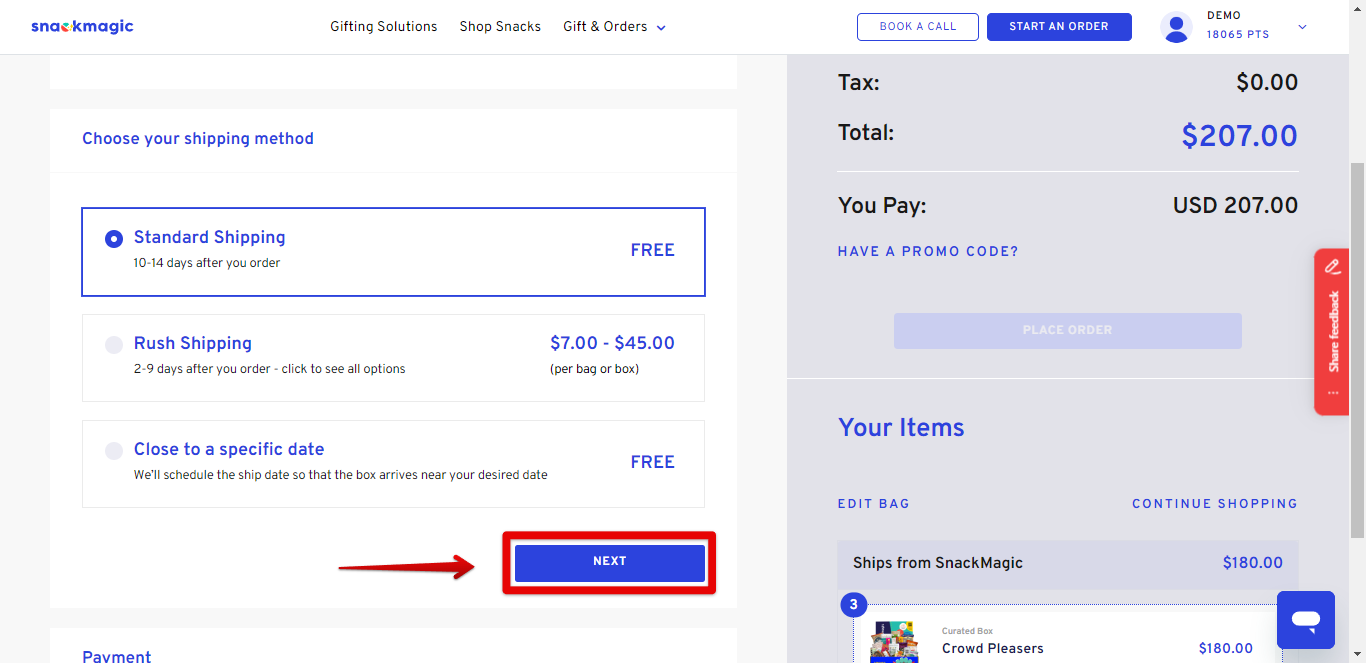Click the Share feedback pencil icon
This screenshot has width=1366, height=663.
tap(1333, 267)
